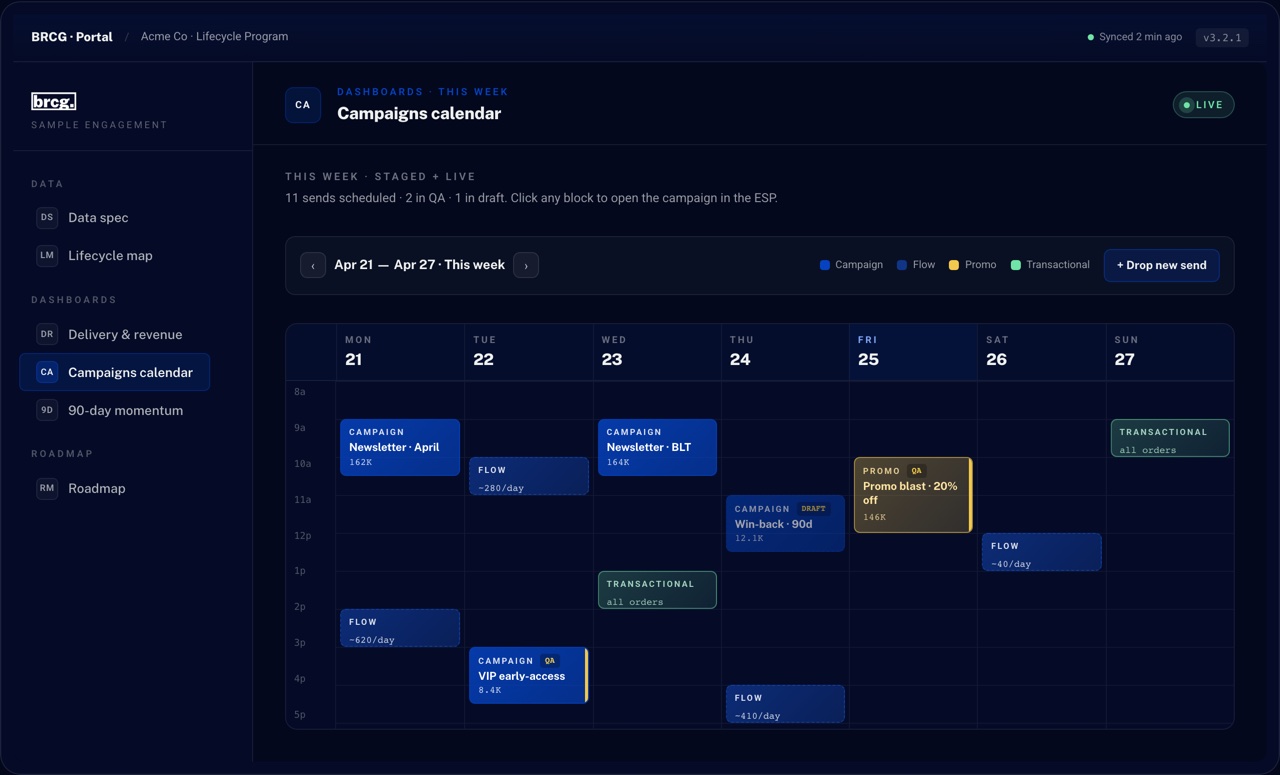This screenshot has width=1280, height=775.
Task: Click the 9D icon beside 90-day momentum
Action: 47,410
